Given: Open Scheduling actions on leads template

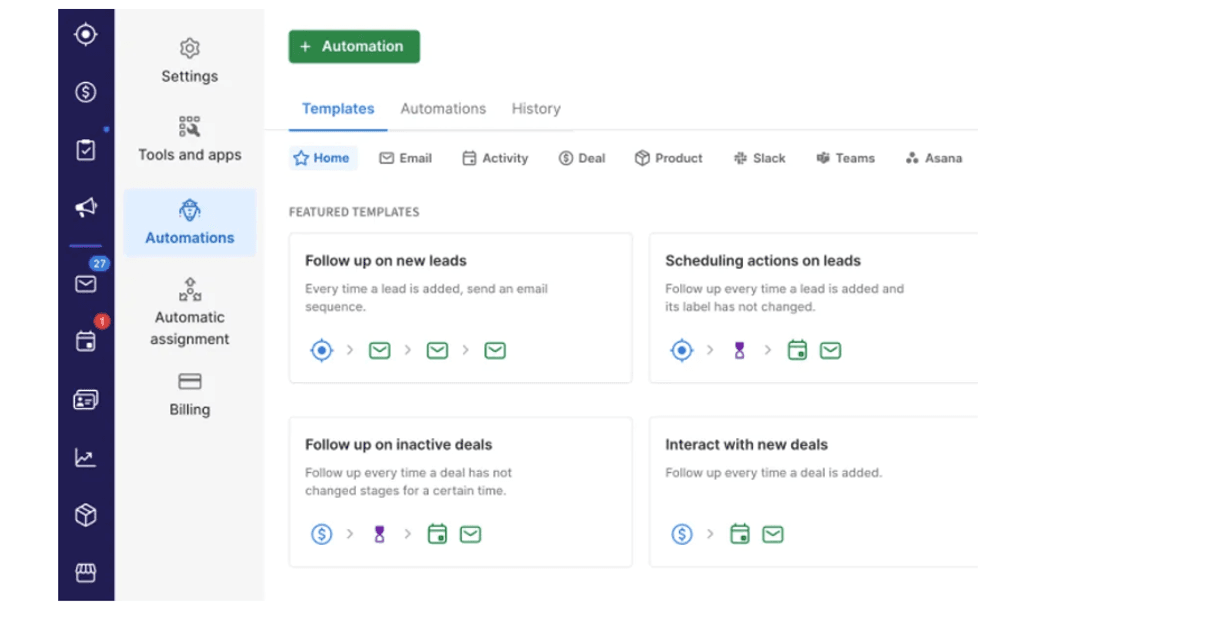Looking at the screenshot, I should click(814, 308).
